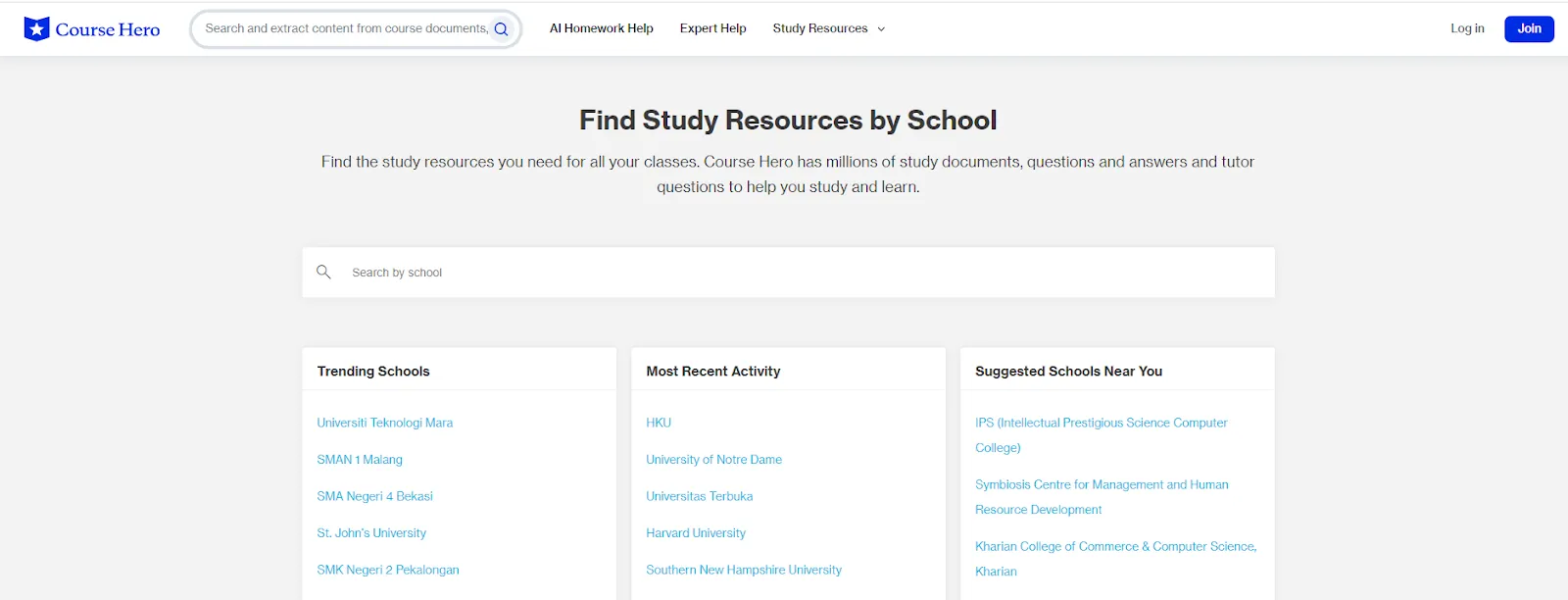
Task: Open SMAN 1 Malang link
Action: 360,460
